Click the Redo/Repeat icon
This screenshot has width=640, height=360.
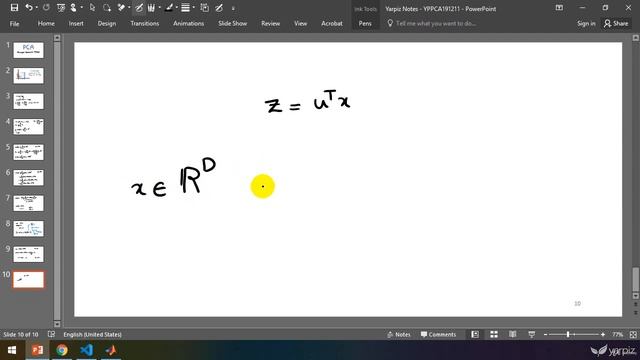(x=46, y=8)
